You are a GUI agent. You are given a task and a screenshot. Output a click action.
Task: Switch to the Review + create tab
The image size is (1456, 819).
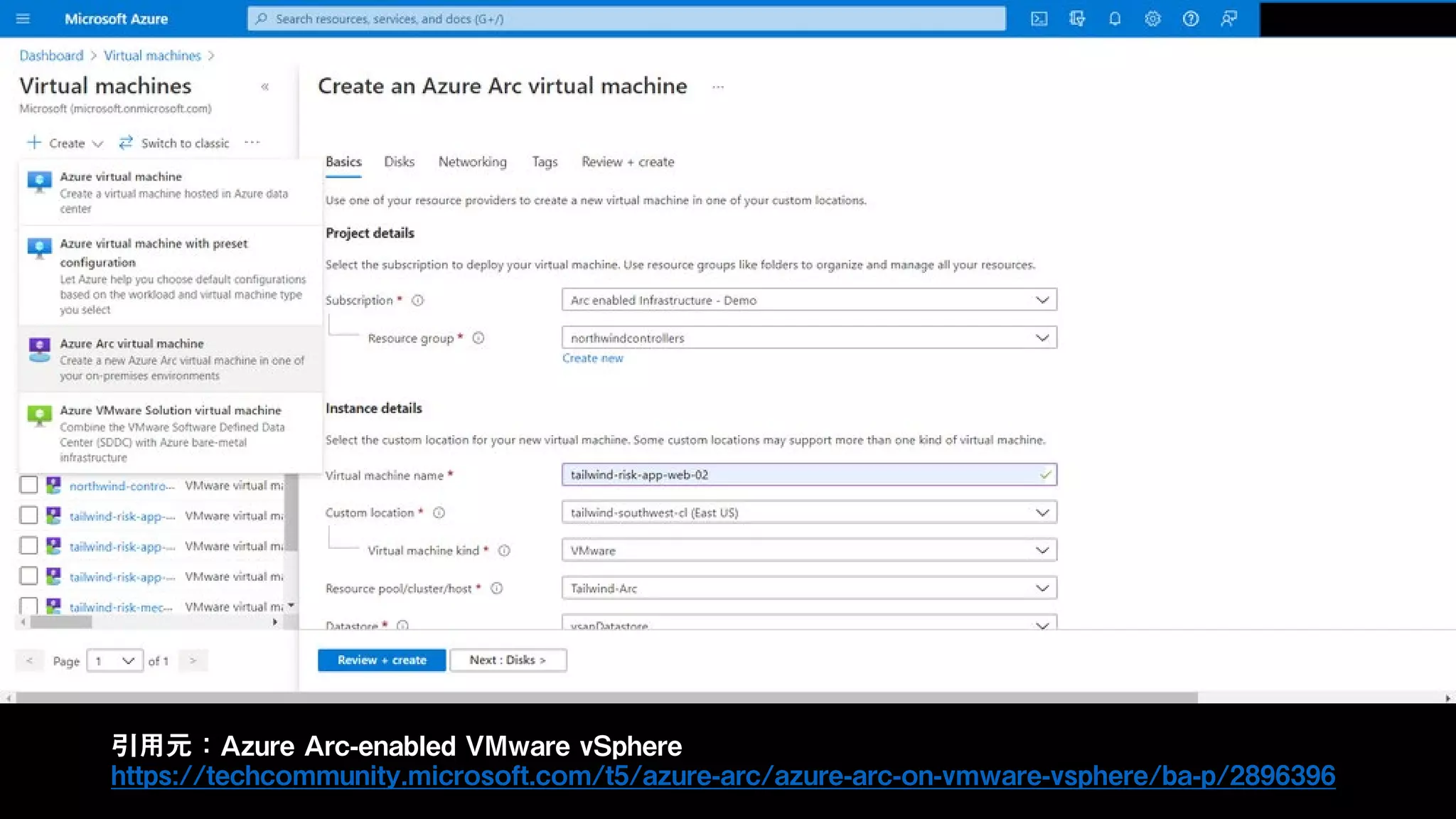628,162
